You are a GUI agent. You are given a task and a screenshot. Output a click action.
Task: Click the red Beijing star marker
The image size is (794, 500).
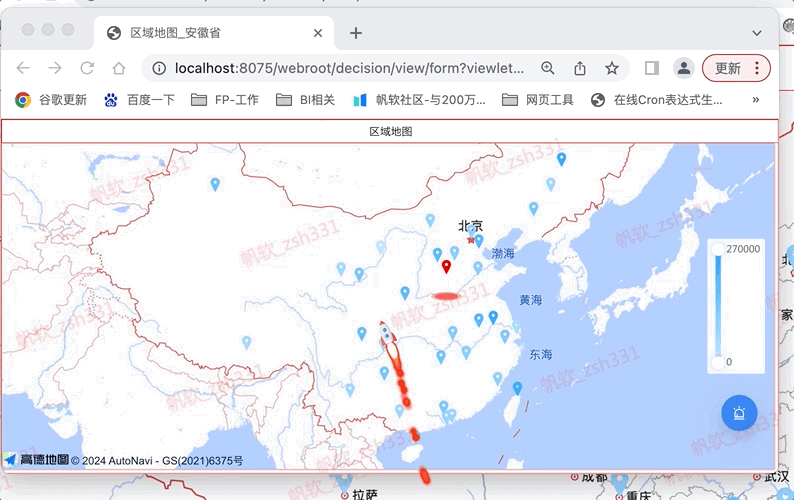tap(471, 240)
